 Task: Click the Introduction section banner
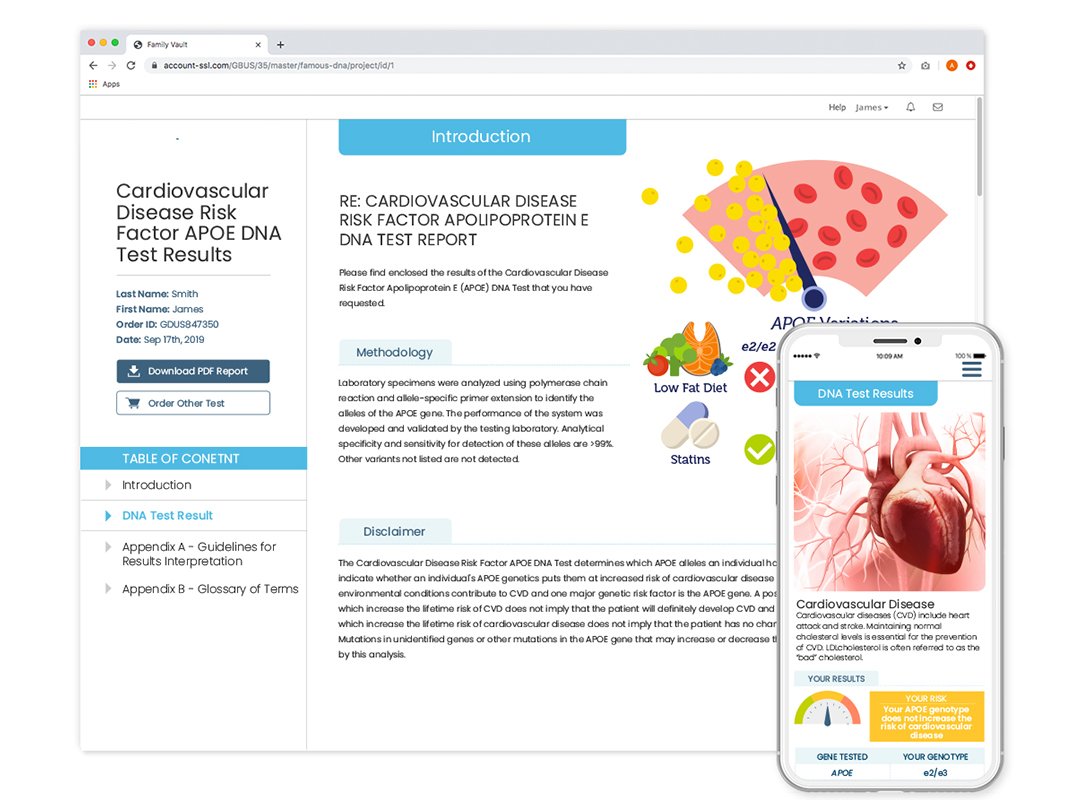(x=482, y=136)
